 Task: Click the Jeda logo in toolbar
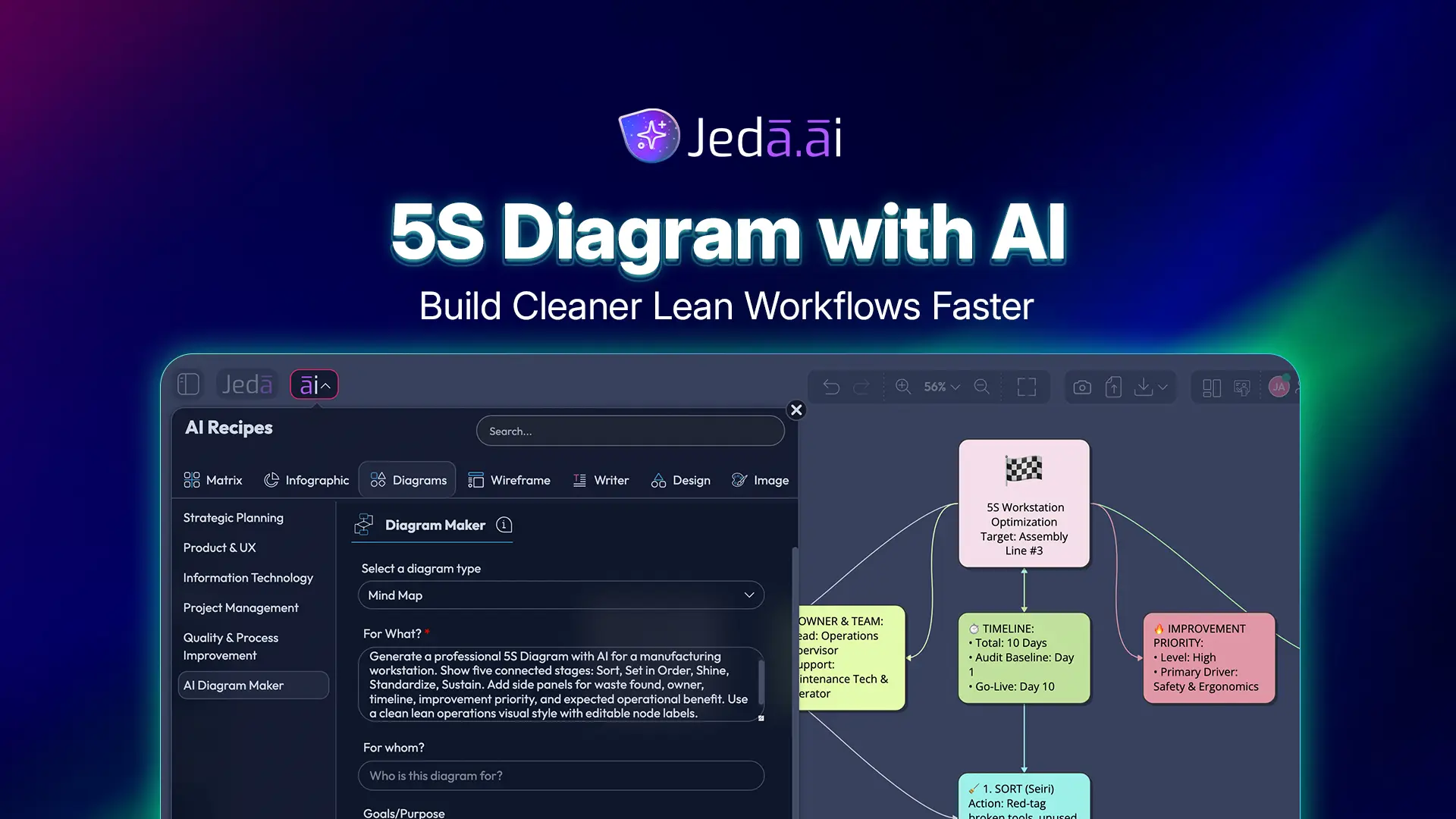246,384
